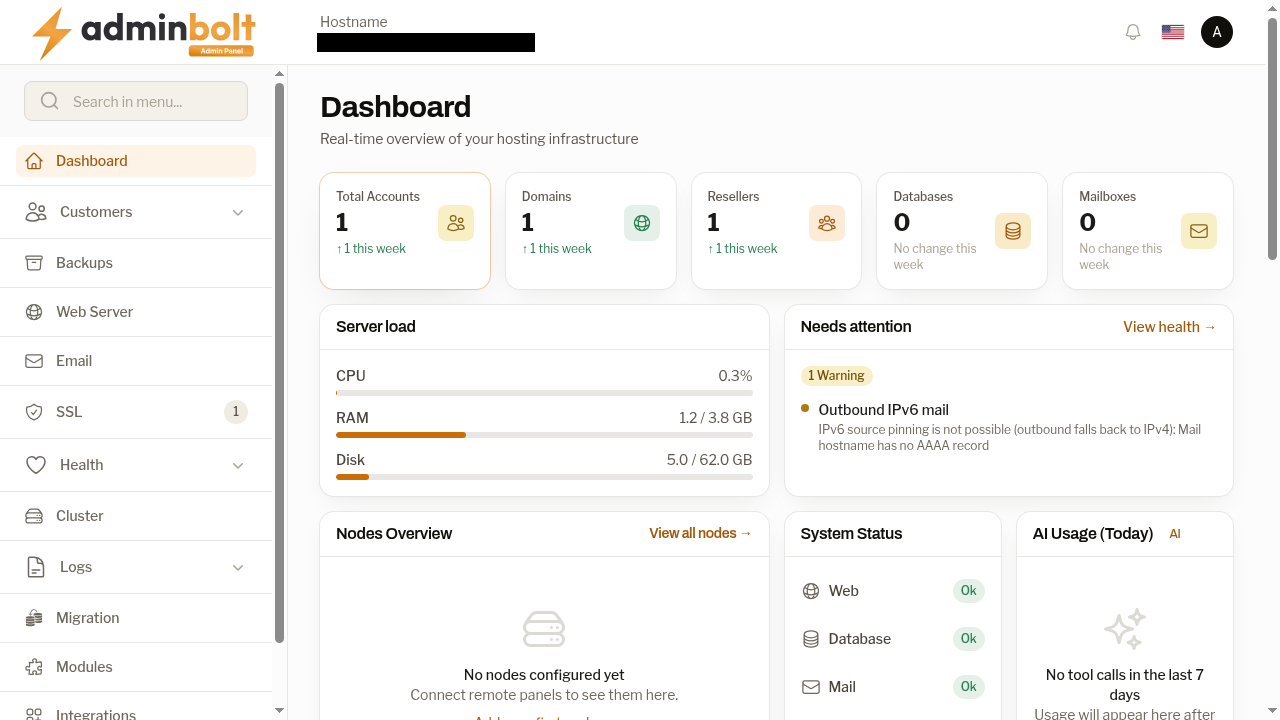Click the Email envelope icon in sidebar
This screenshot has height=720, width=1280.
[x=34, y=361]
